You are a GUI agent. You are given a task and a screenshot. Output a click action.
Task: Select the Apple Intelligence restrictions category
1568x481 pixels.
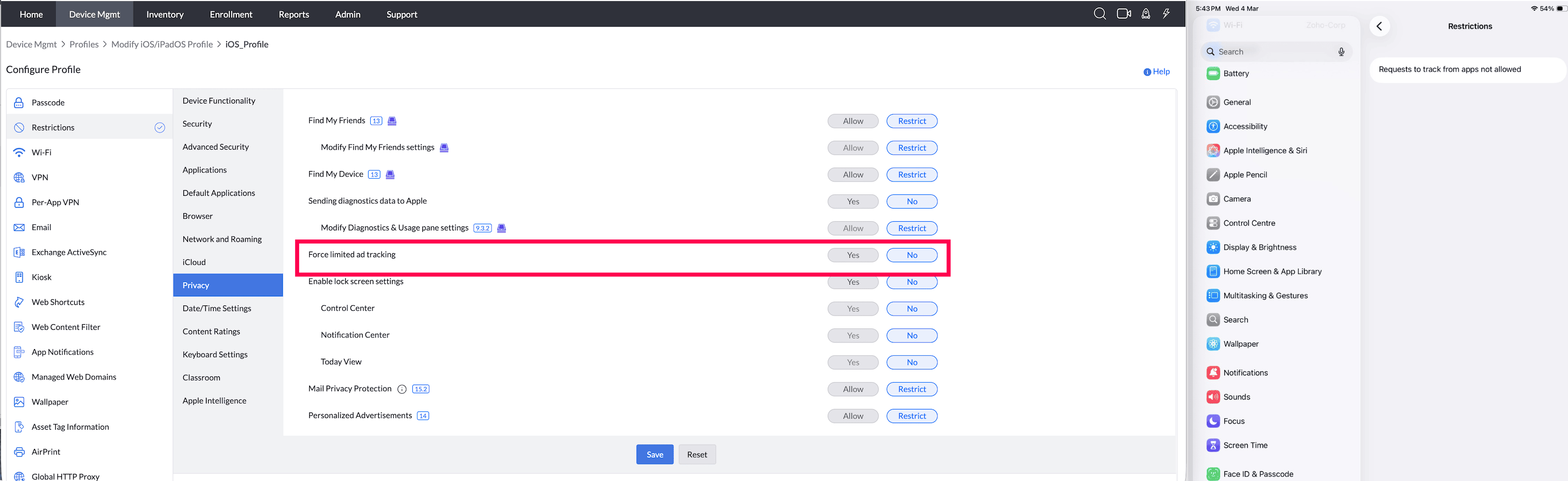[228, 401]
